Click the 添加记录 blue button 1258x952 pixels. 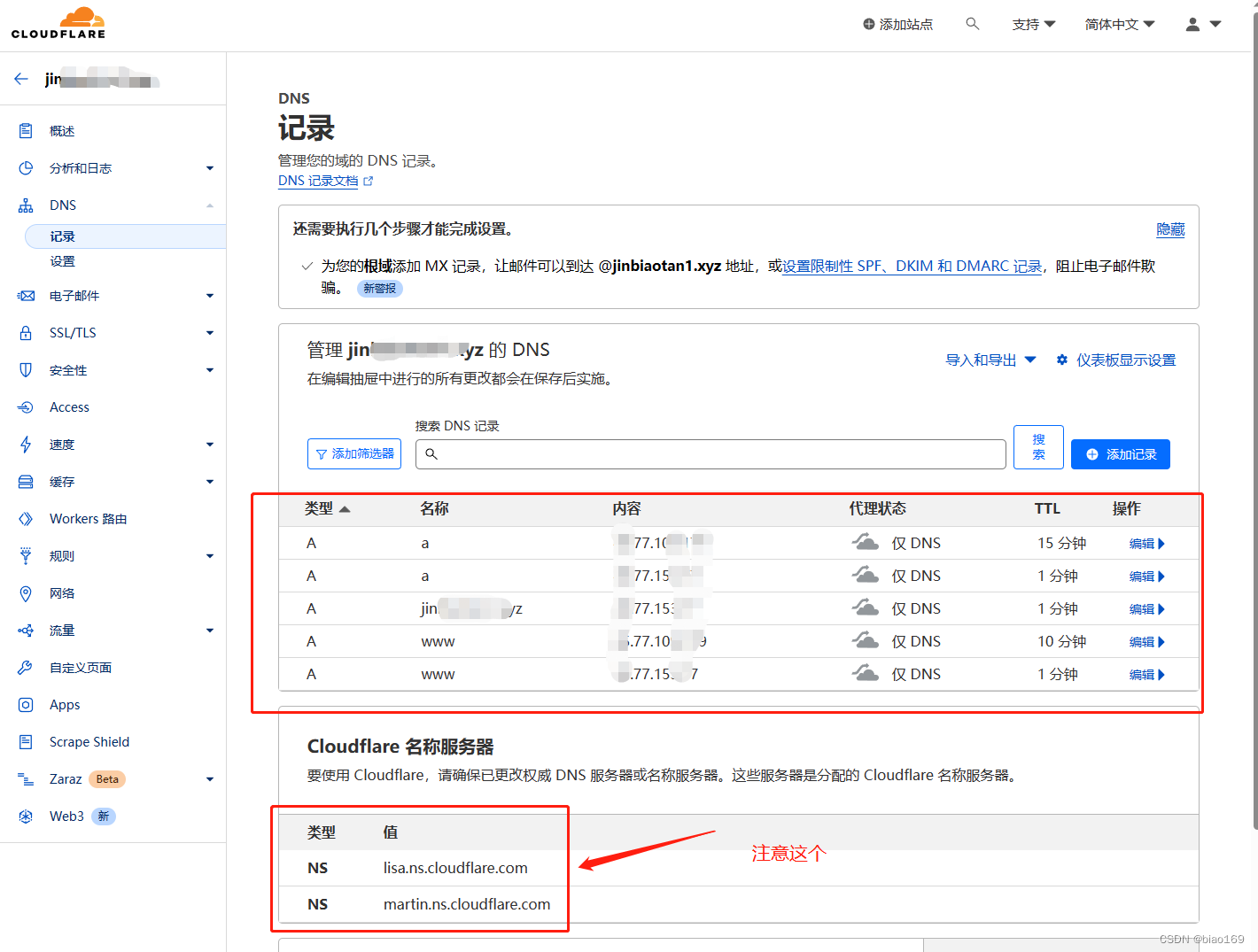pos(1120,454)
